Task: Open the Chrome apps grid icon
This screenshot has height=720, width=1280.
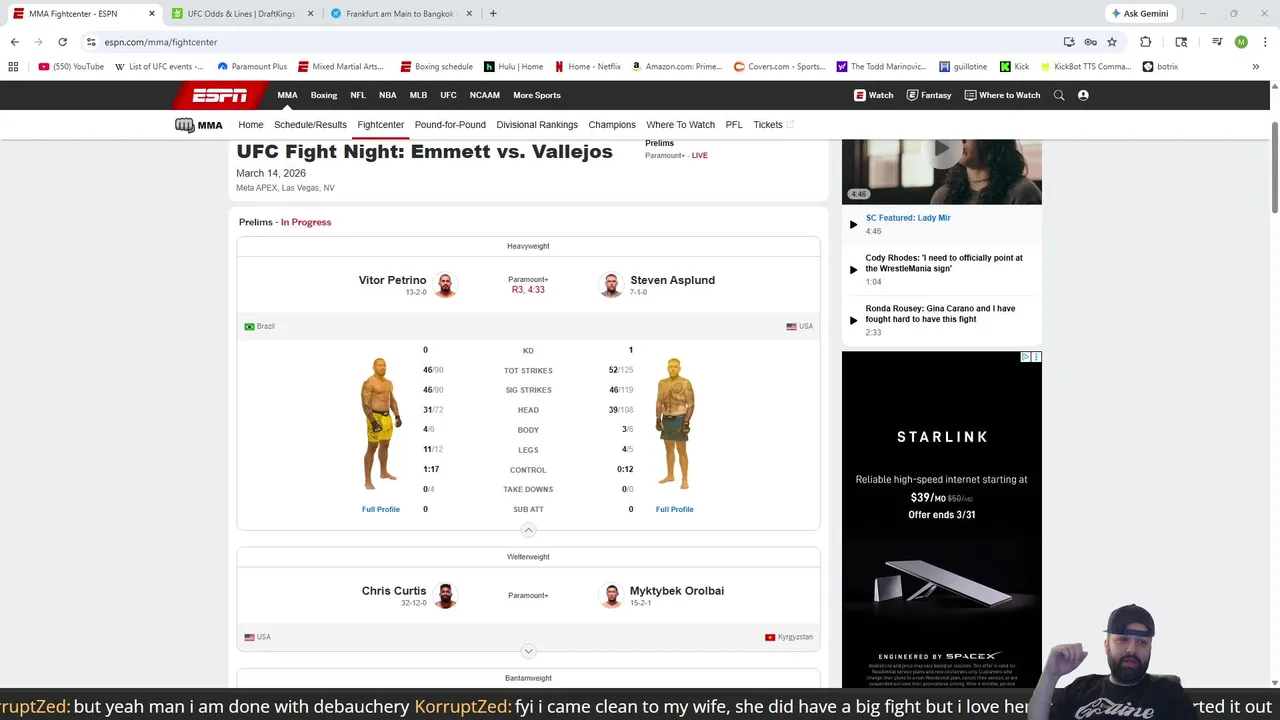Action: (x=13, y=66)
